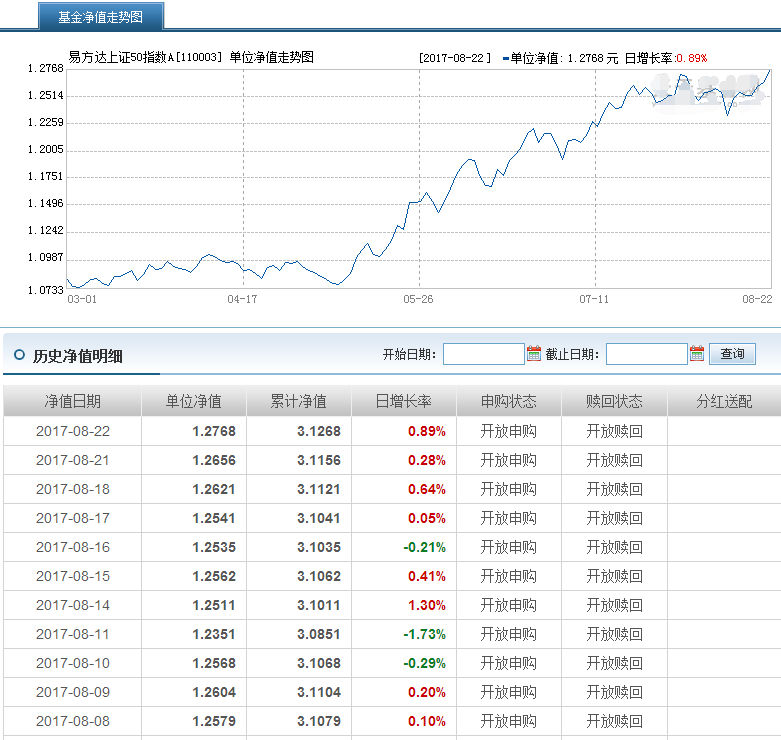Click the 净值日期 column header
This screenshot has width=781, height=740.
(x=73, y=401)
